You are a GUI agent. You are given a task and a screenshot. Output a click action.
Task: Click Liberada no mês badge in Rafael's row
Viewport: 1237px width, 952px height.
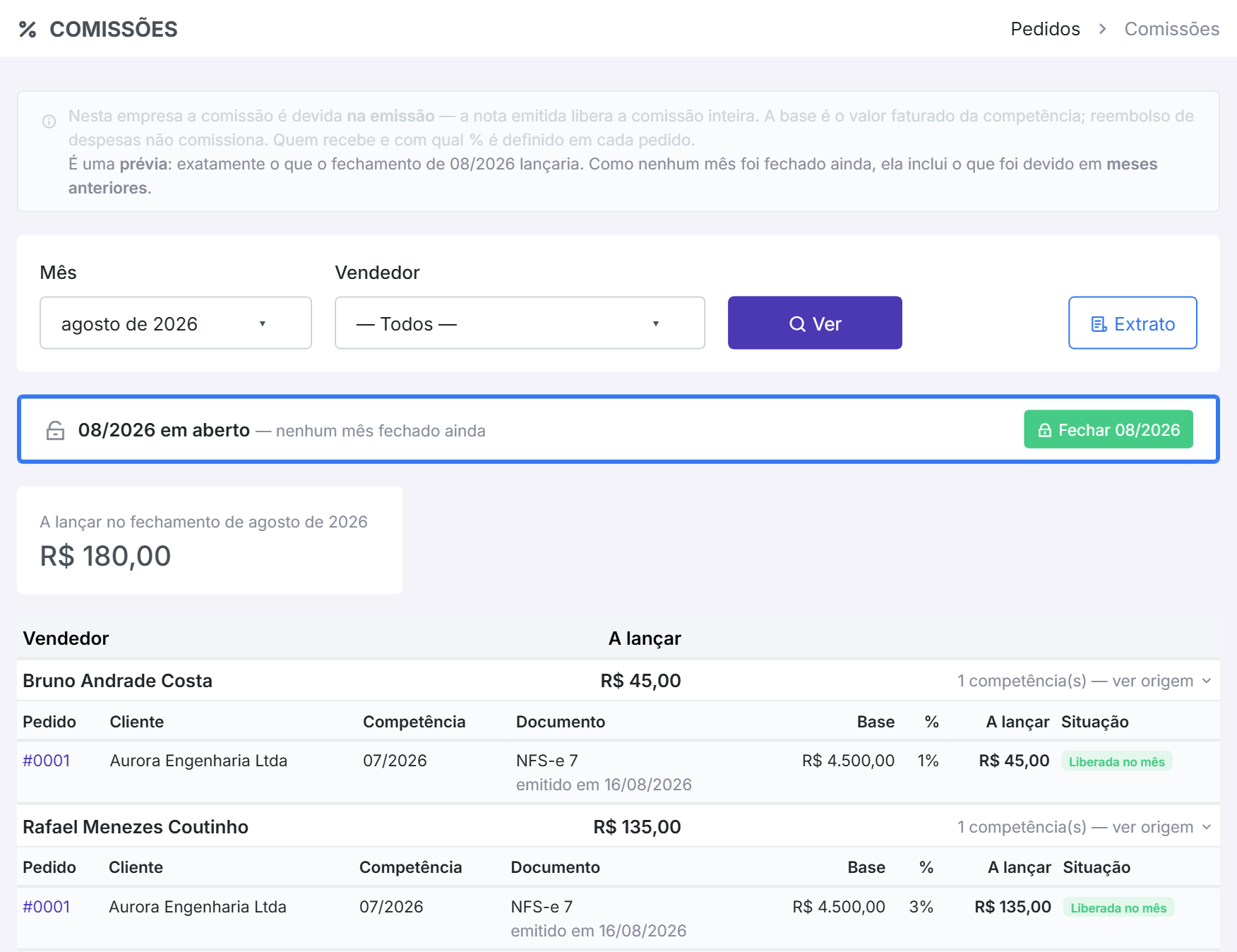(x=1118, y=908)
